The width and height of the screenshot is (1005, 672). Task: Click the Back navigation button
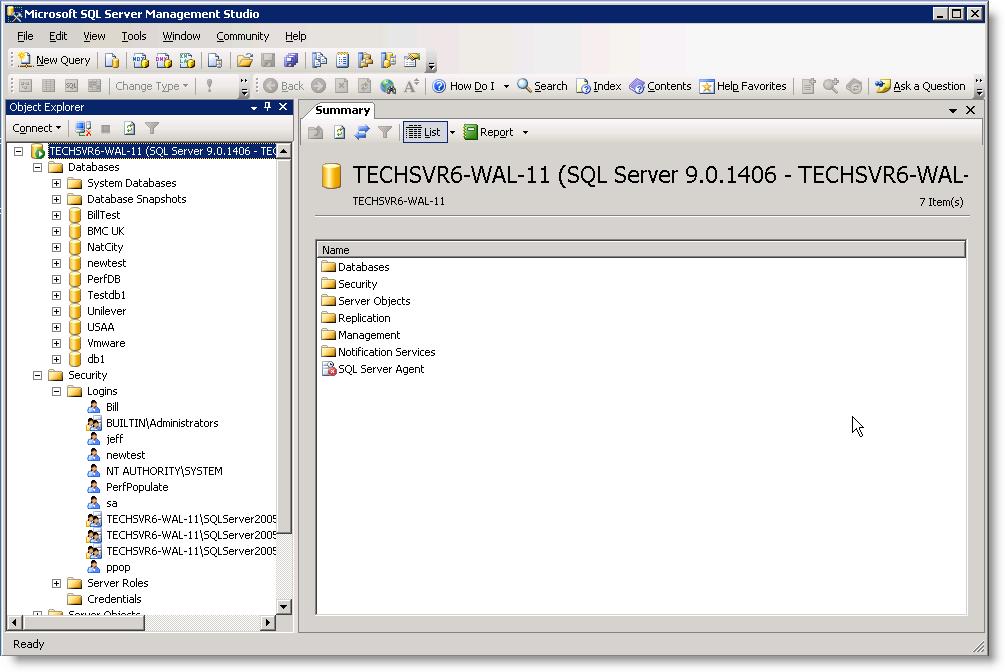pyautogui.click(x=283, y=86)
